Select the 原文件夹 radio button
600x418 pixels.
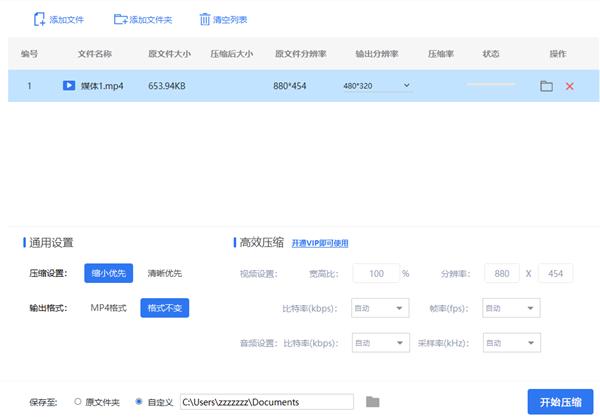pos(78,402)
